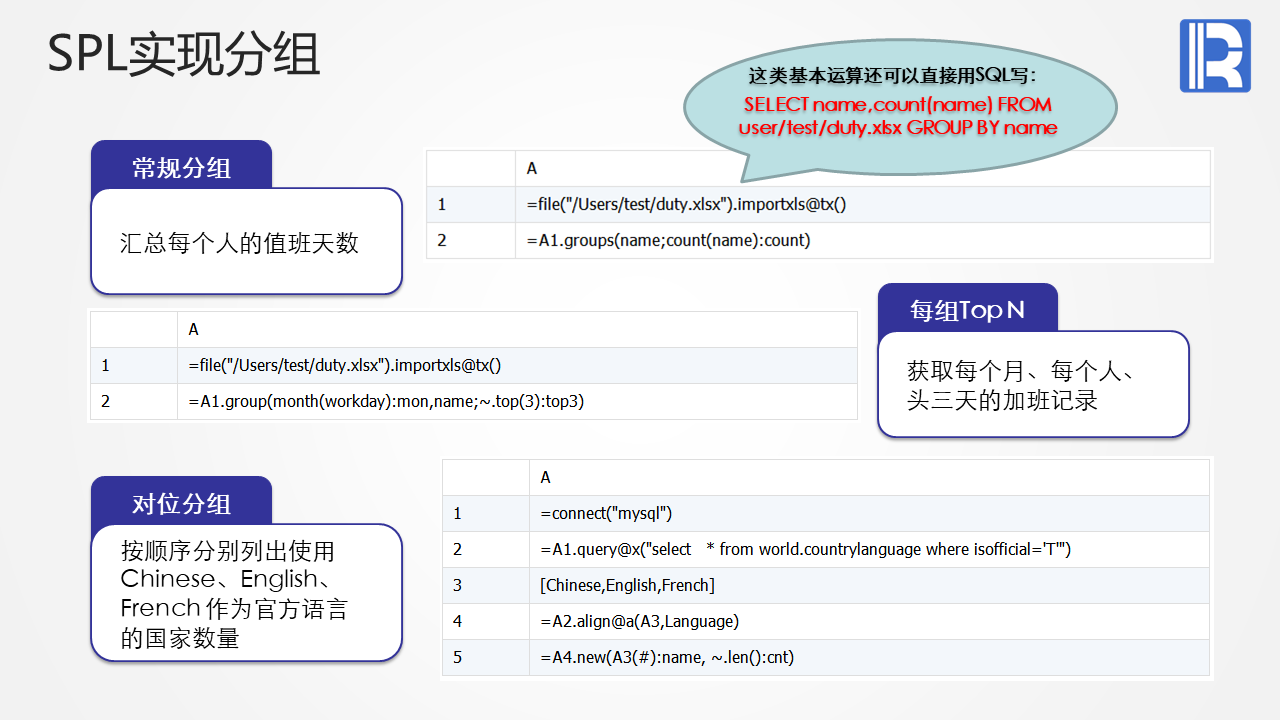
Task: Click column header A of top-right table
Action: (863, 169)
